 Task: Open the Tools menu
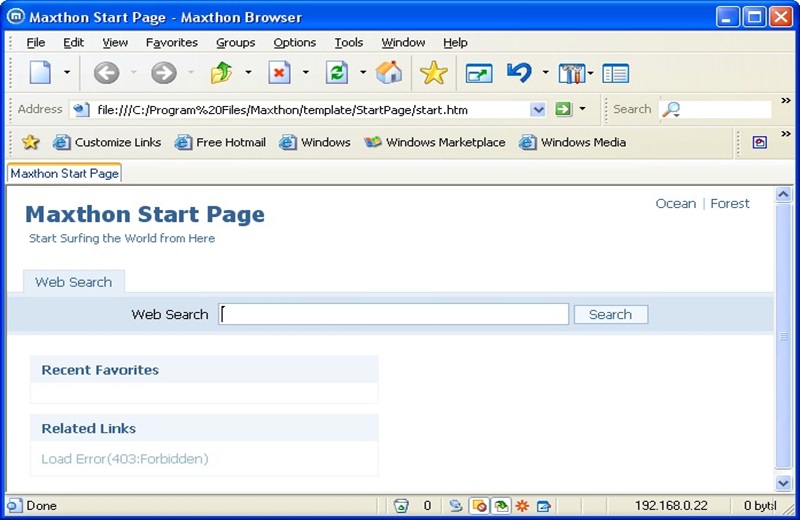coord(349,43)
